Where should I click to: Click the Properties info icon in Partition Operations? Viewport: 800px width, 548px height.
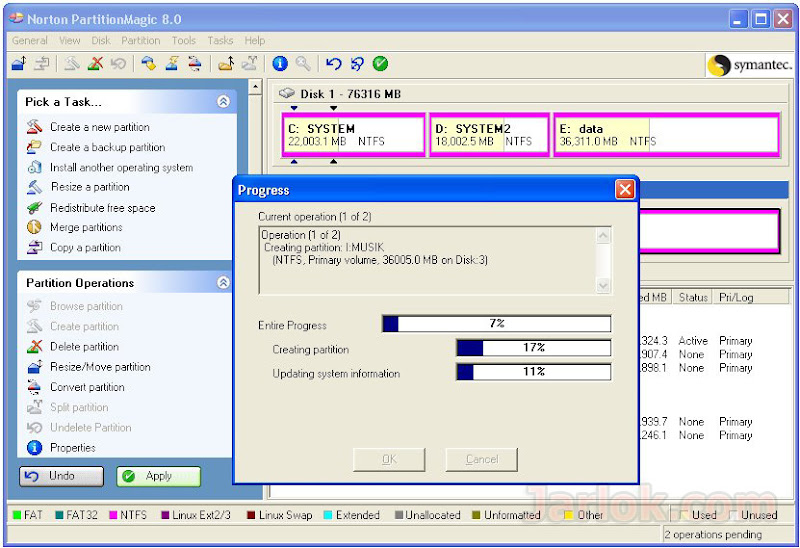tap(34, 447)
